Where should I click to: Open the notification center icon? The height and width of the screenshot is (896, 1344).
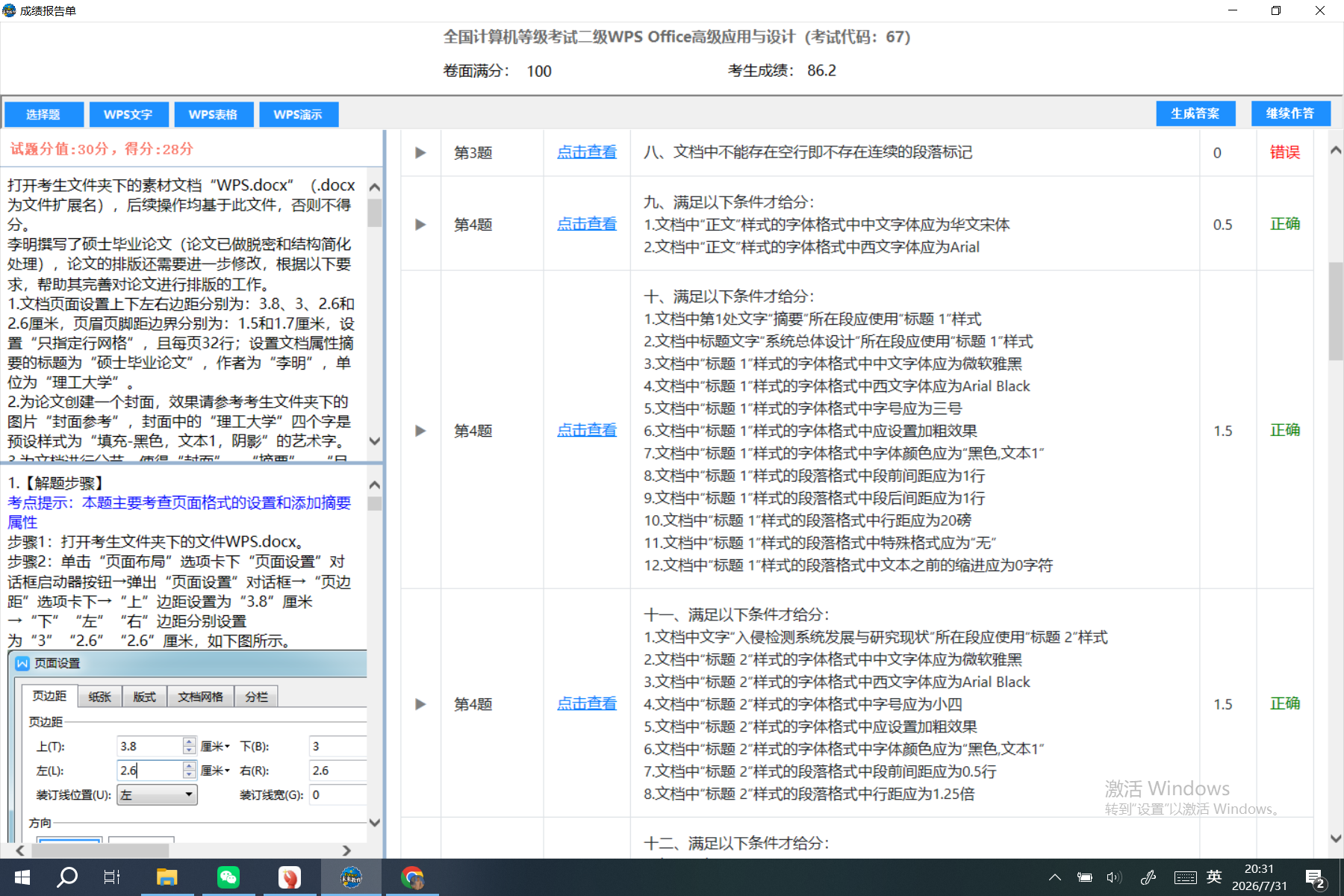pos(1316,878)
